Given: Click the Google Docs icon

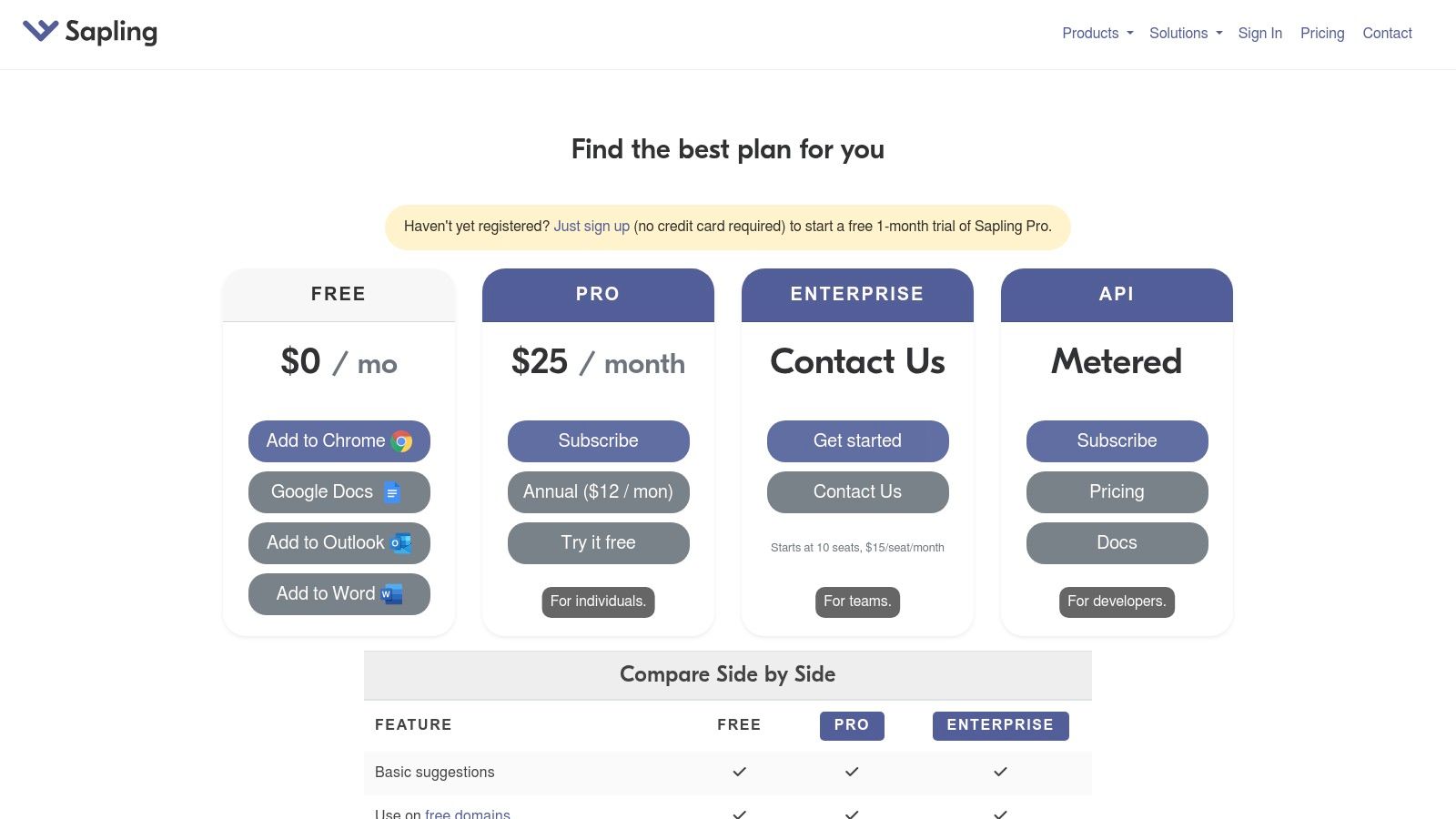Looking at the screenshot, I should pos(392,492).
